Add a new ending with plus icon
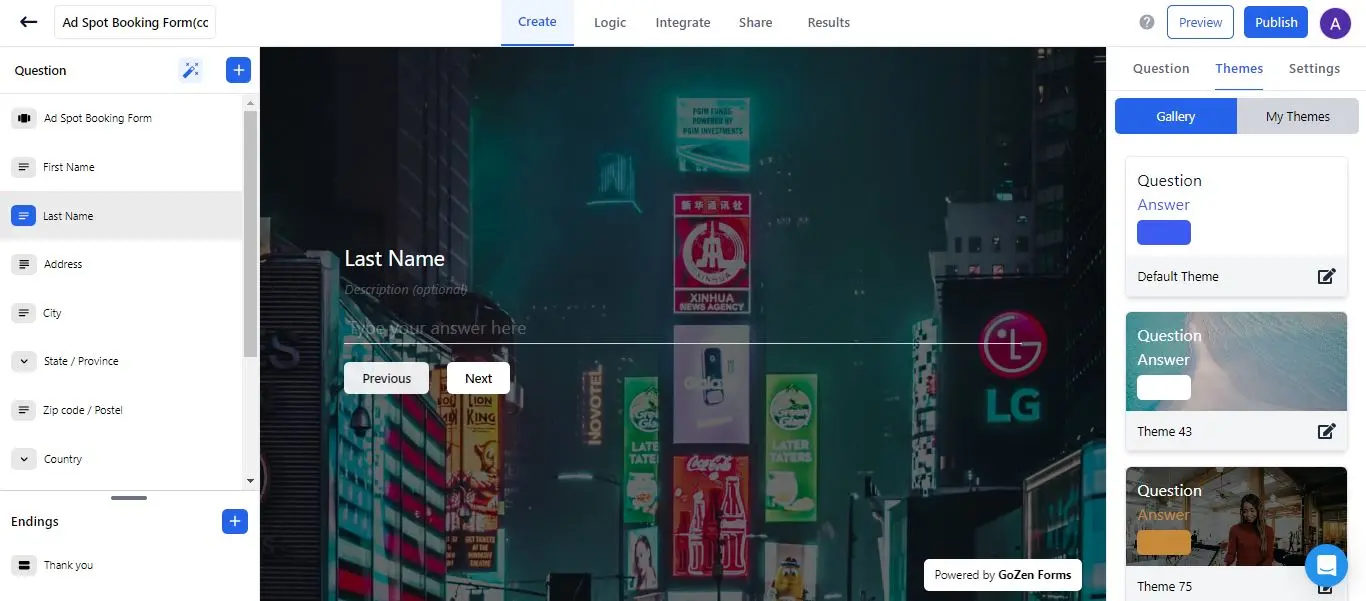Viewport: 1366px width, 601px height. (234, 521)
